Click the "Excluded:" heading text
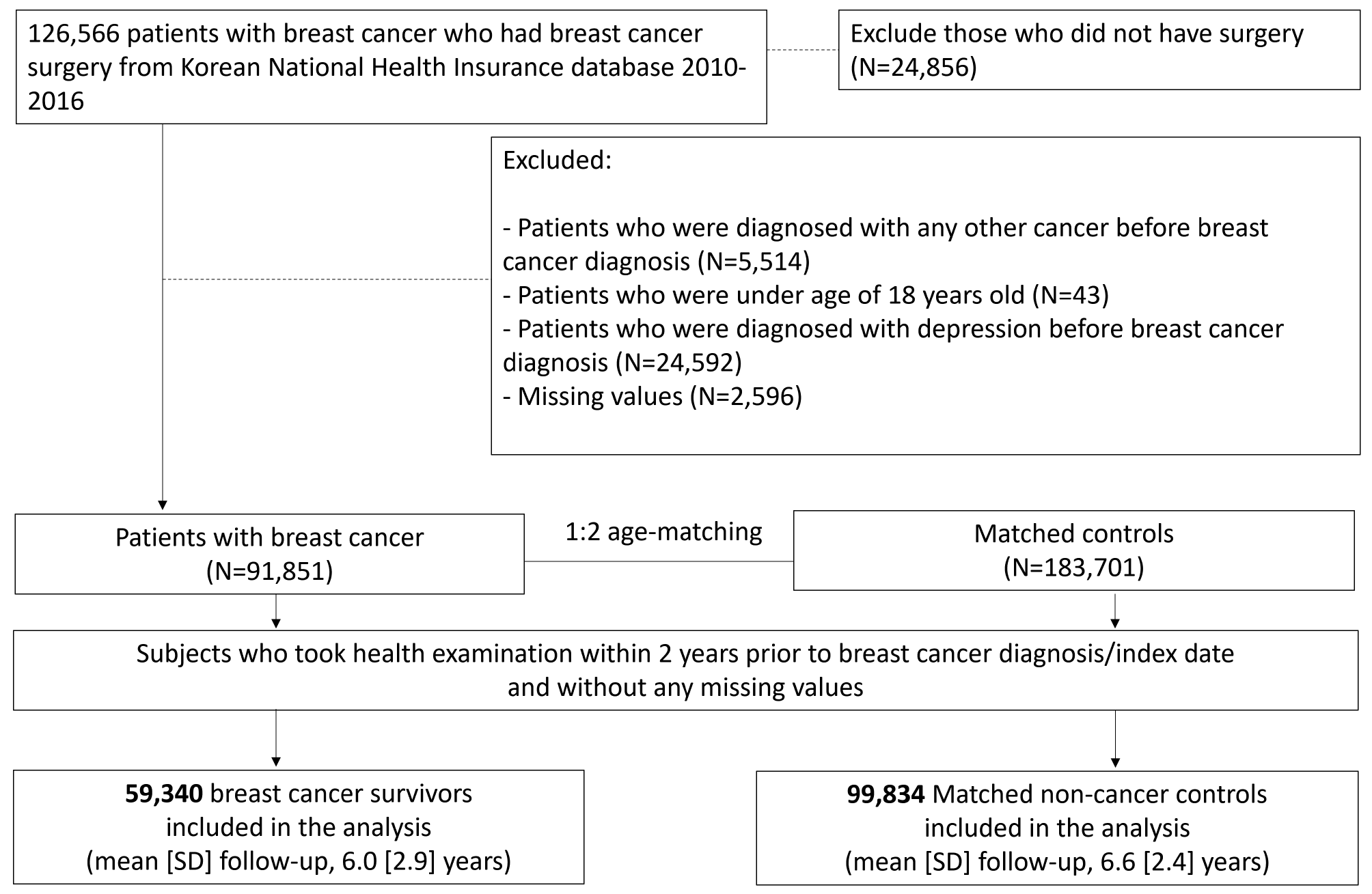Image resolution: width=1372 pixels, height=894 pixels. pyautogui.click(x=557, y=160)
